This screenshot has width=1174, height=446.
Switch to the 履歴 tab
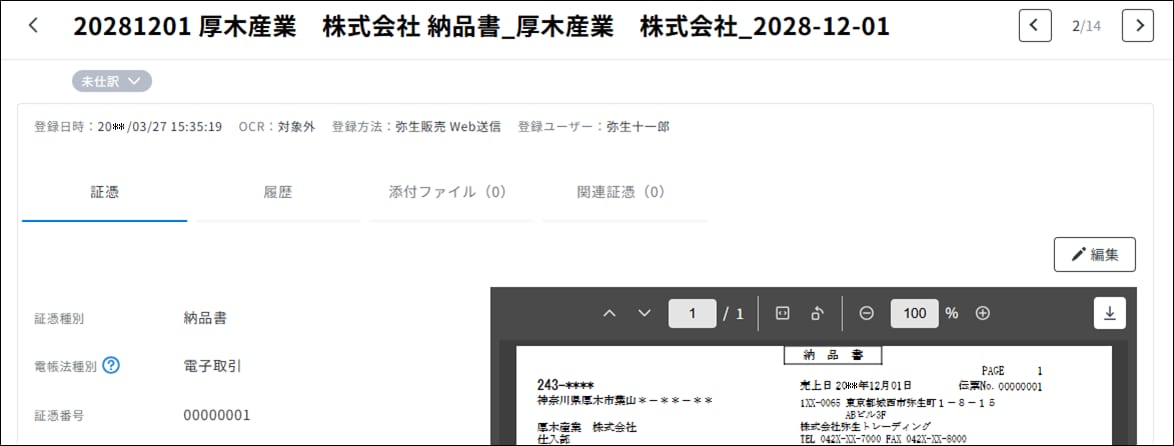coord(278,192)
